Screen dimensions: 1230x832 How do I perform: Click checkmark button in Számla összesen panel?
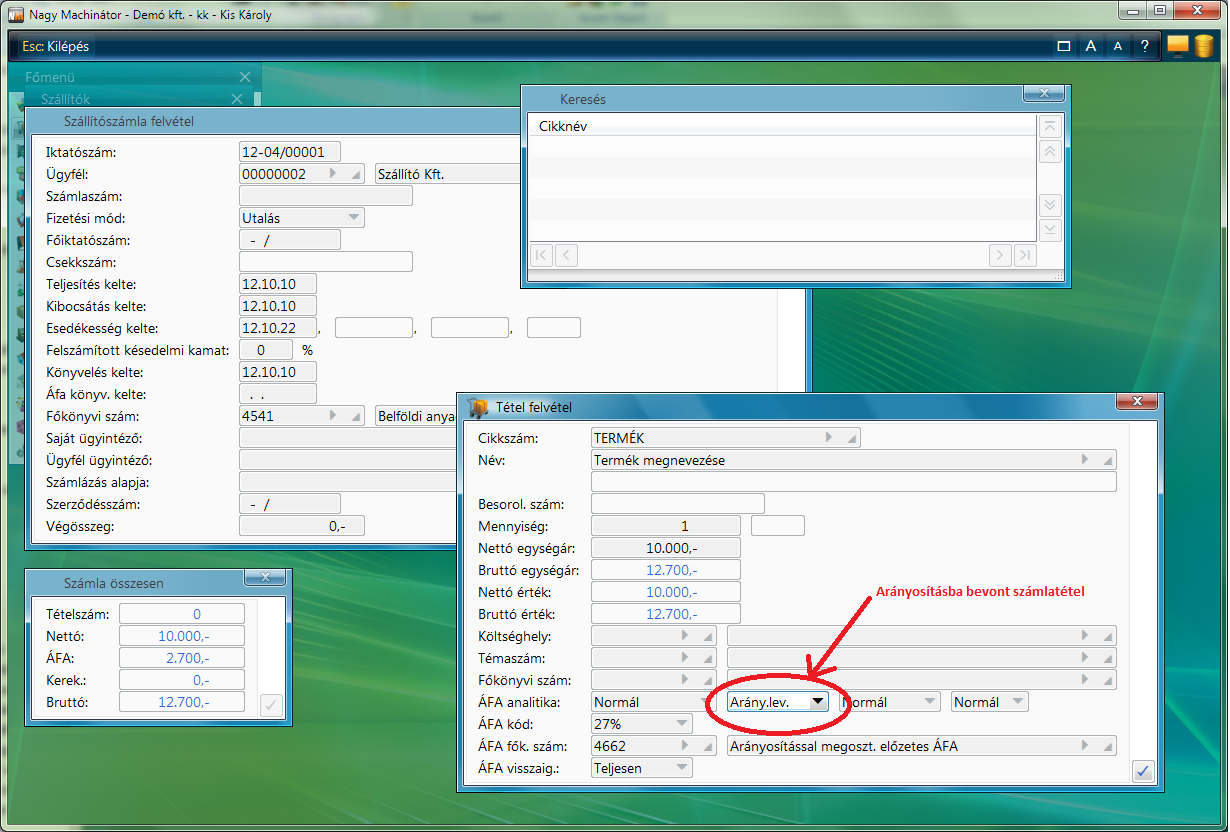pyautogui.click(x=271, y=705)
